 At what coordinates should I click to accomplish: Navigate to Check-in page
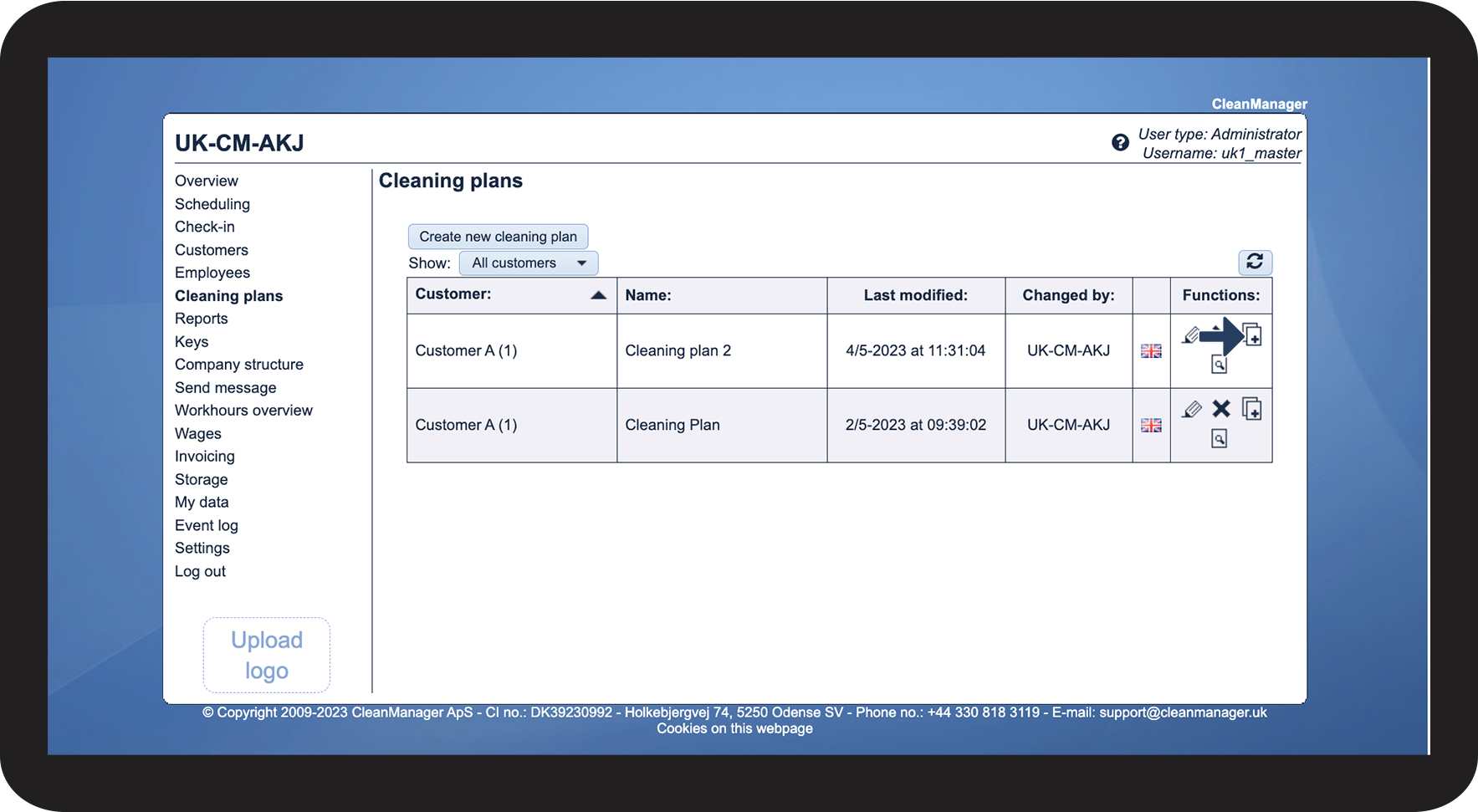pyautogui.click(x=205, y=227)
